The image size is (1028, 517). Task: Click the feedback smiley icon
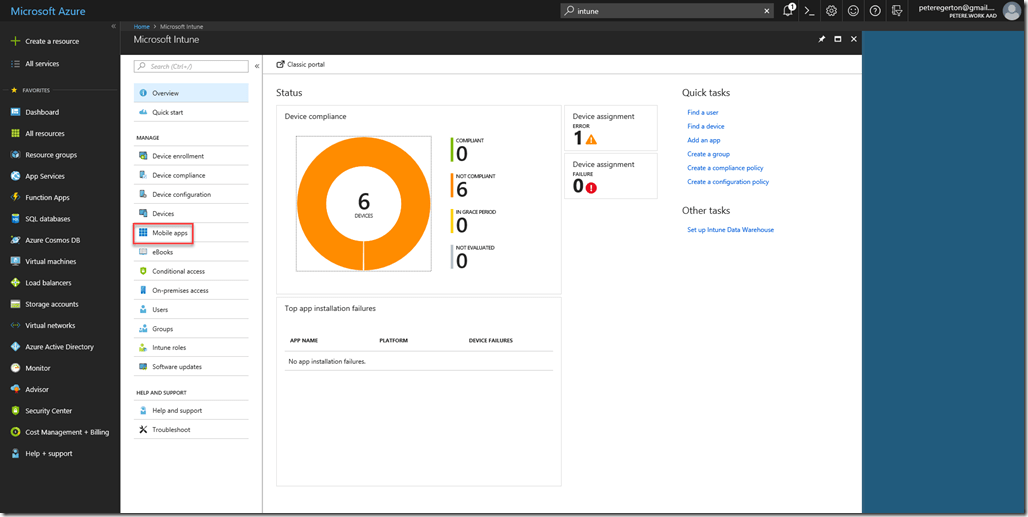853,10
